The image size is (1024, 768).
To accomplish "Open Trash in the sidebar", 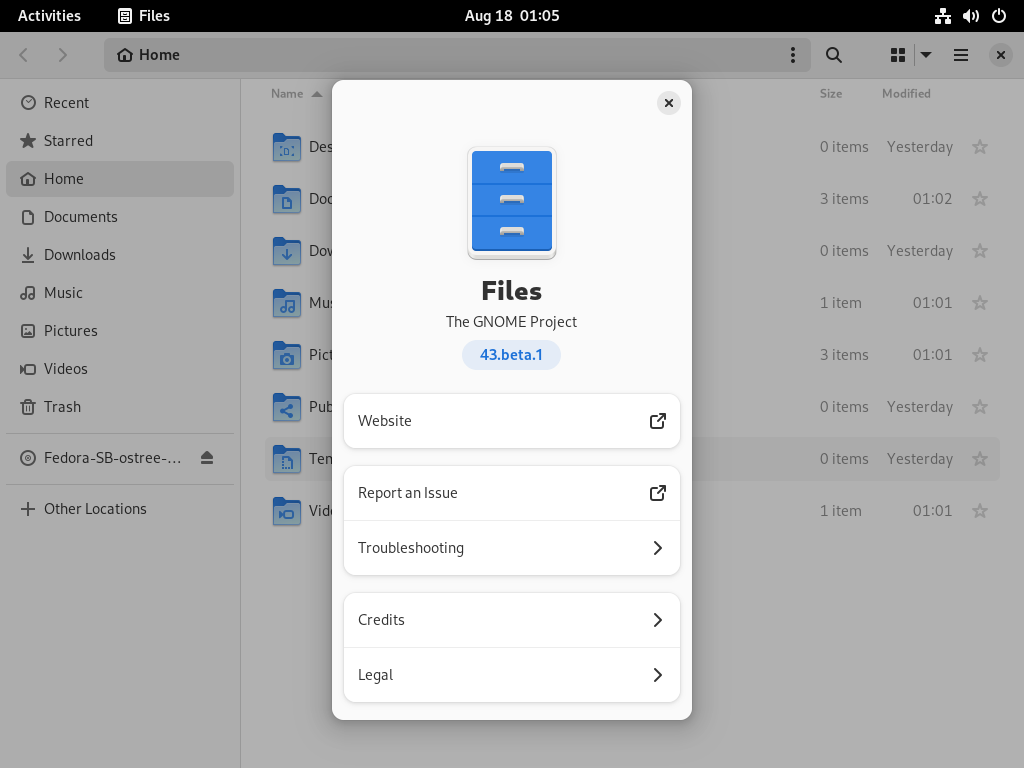I will tap(120, 407).
